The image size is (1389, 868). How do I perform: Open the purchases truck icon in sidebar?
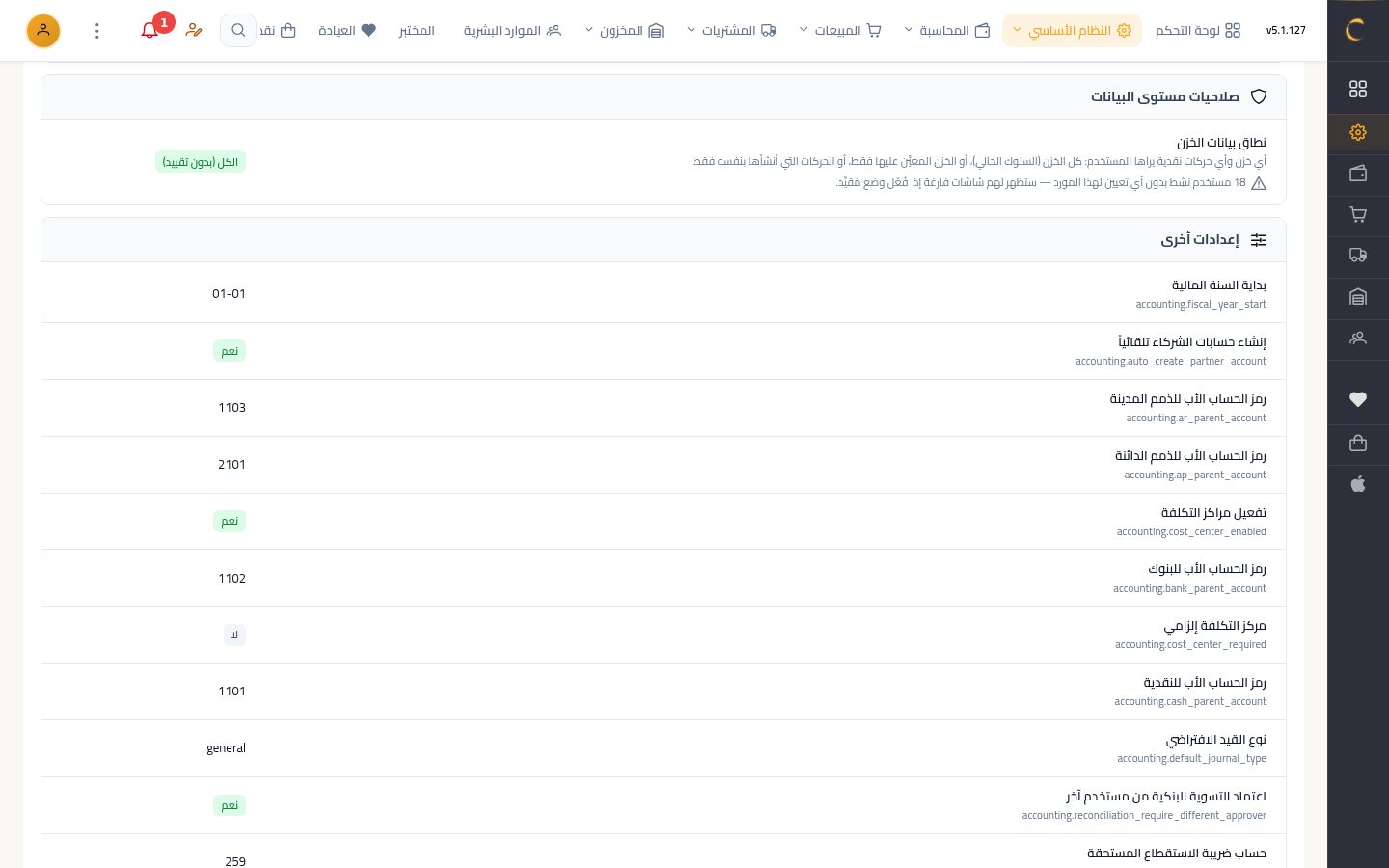pyautogui.click(x=1358, y=256)
